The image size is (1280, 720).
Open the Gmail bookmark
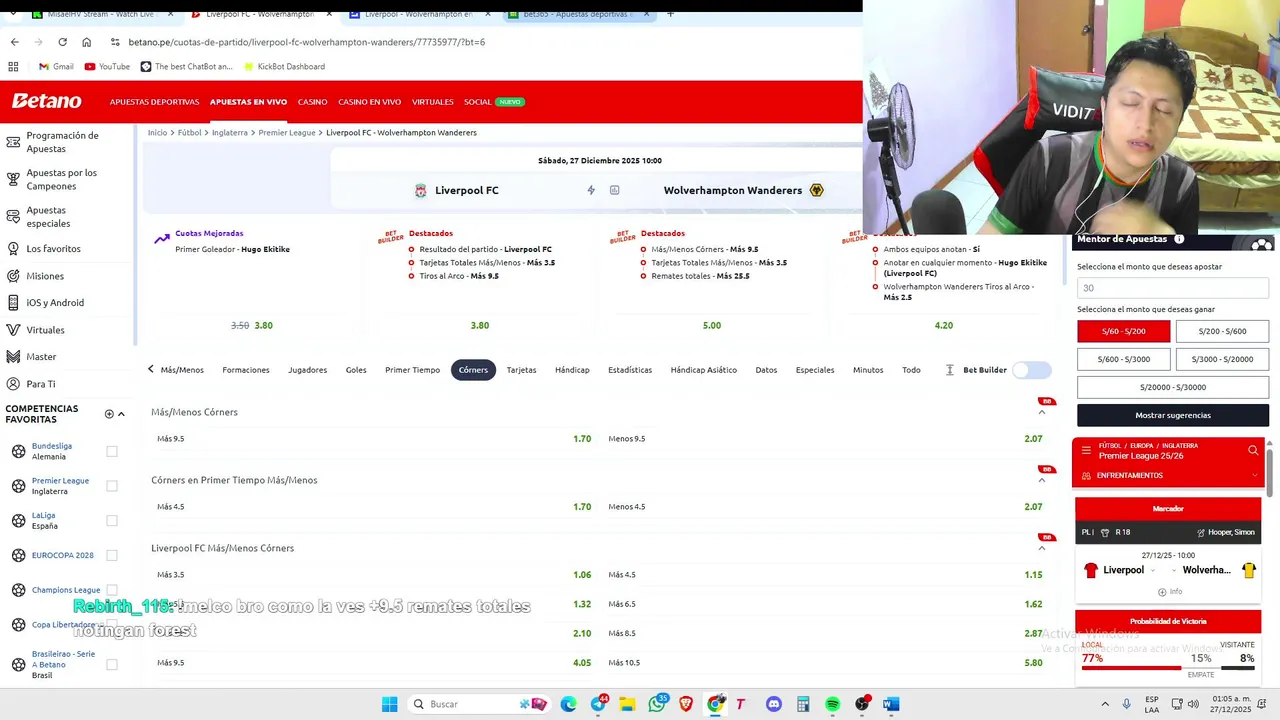(x=56, y=67)
